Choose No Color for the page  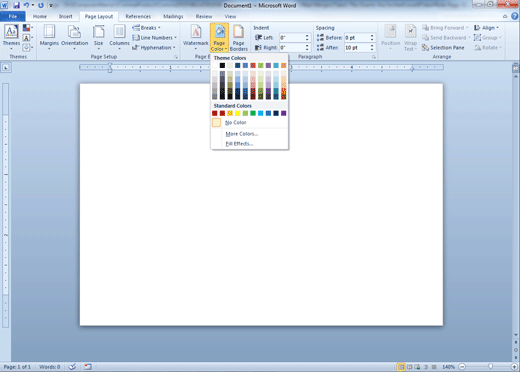(249, 122)
